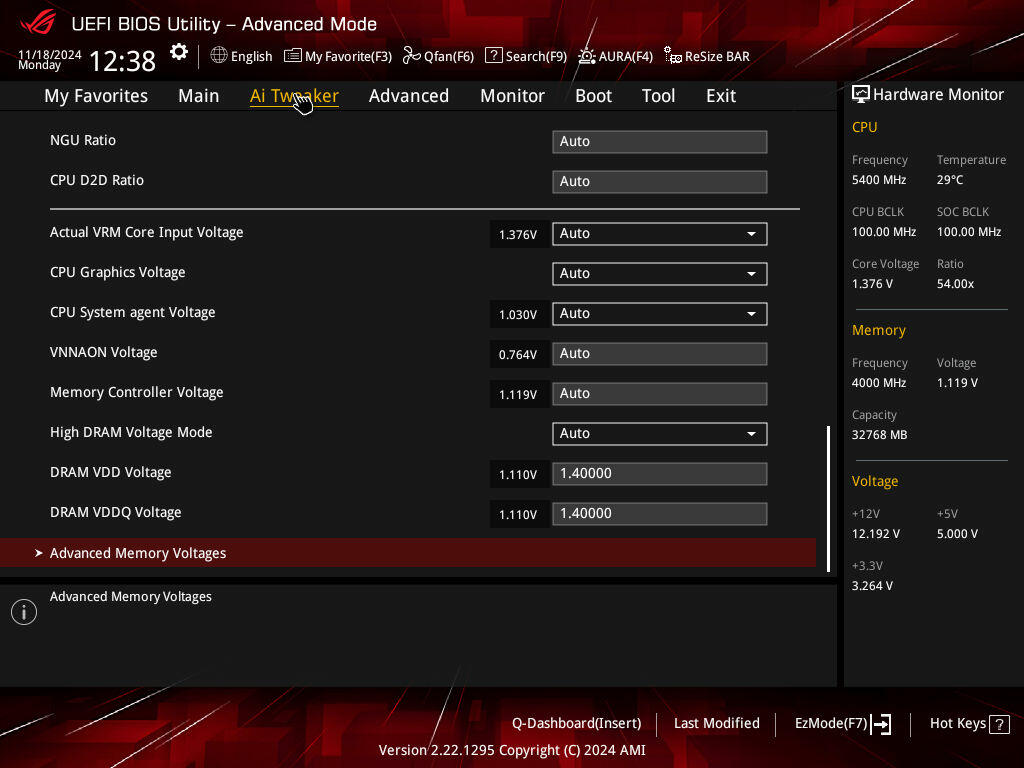Click the BIOS version copyright text
The image size is (1024, 768).
[512, 750]
